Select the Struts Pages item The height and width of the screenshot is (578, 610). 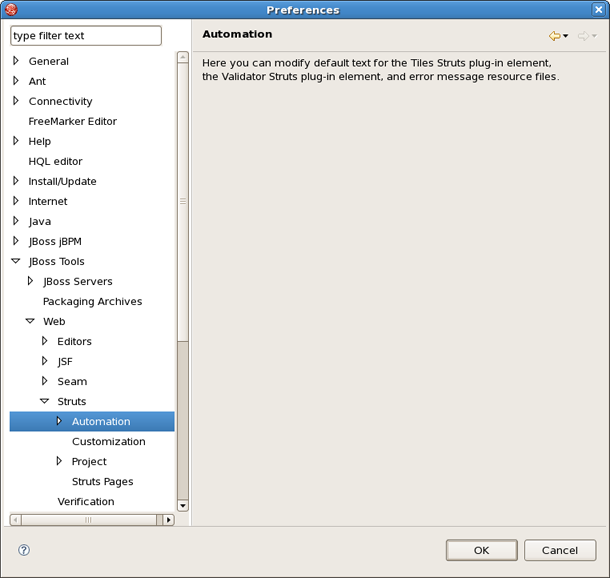[x=102, y=481]
